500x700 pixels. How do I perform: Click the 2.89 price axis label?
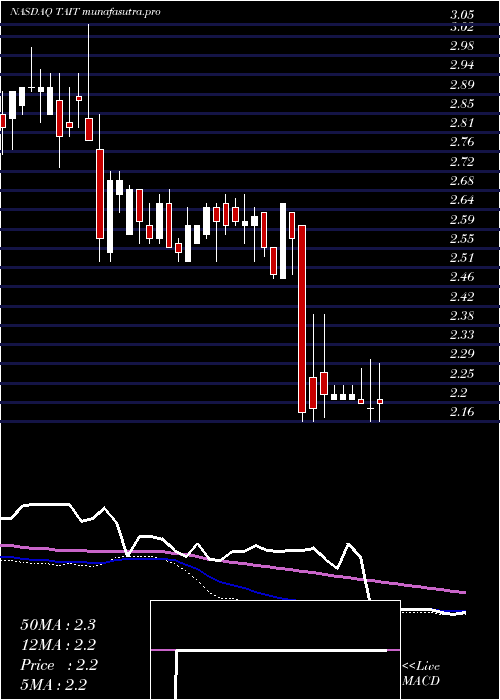462,85
